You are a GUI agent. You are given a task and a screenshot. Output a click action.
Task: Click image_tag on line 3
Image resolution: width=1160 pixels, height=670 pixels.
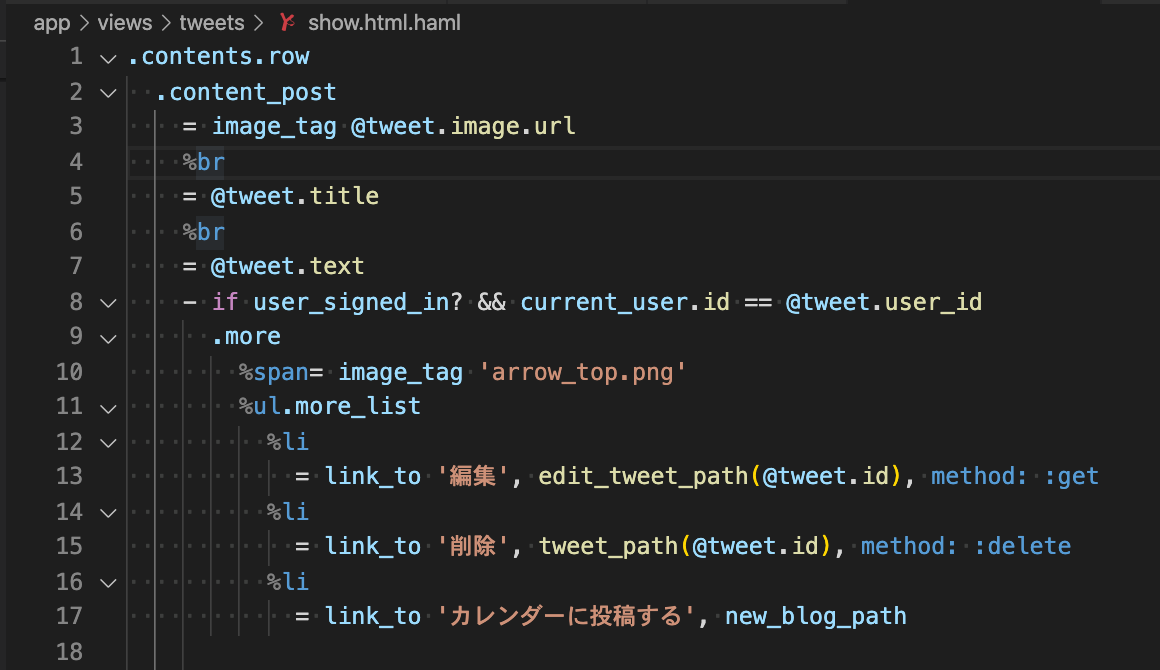tap(274, 126)
